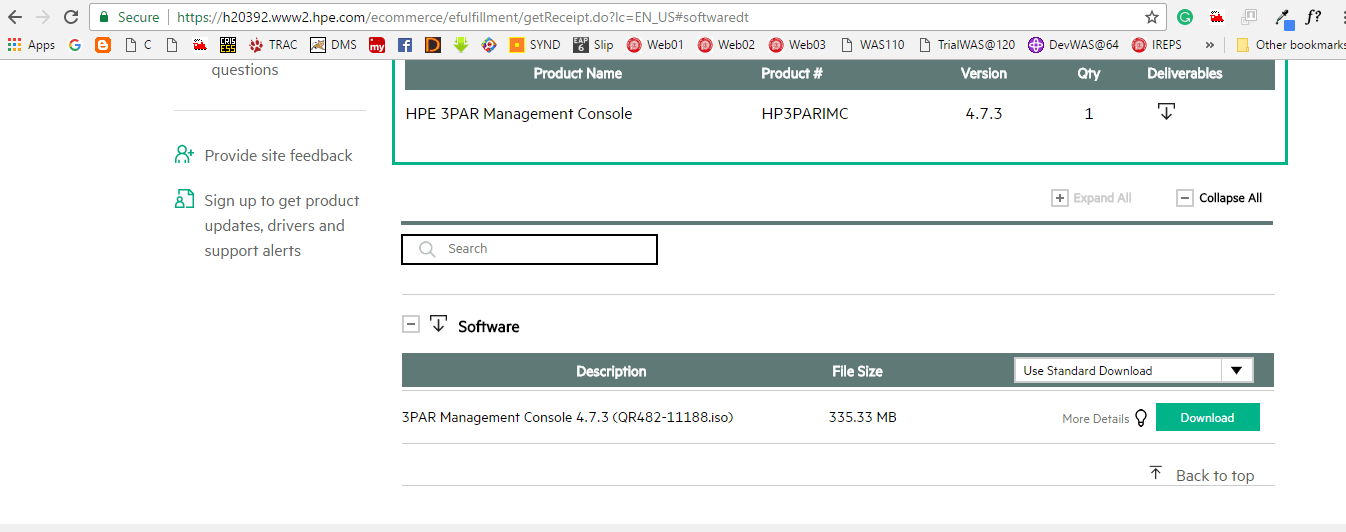Download 3PAR Management Console 4.7.3 ISO
Viewport: 1346px width, 532px height.
pyautogui.click(x=1207, y=418)
